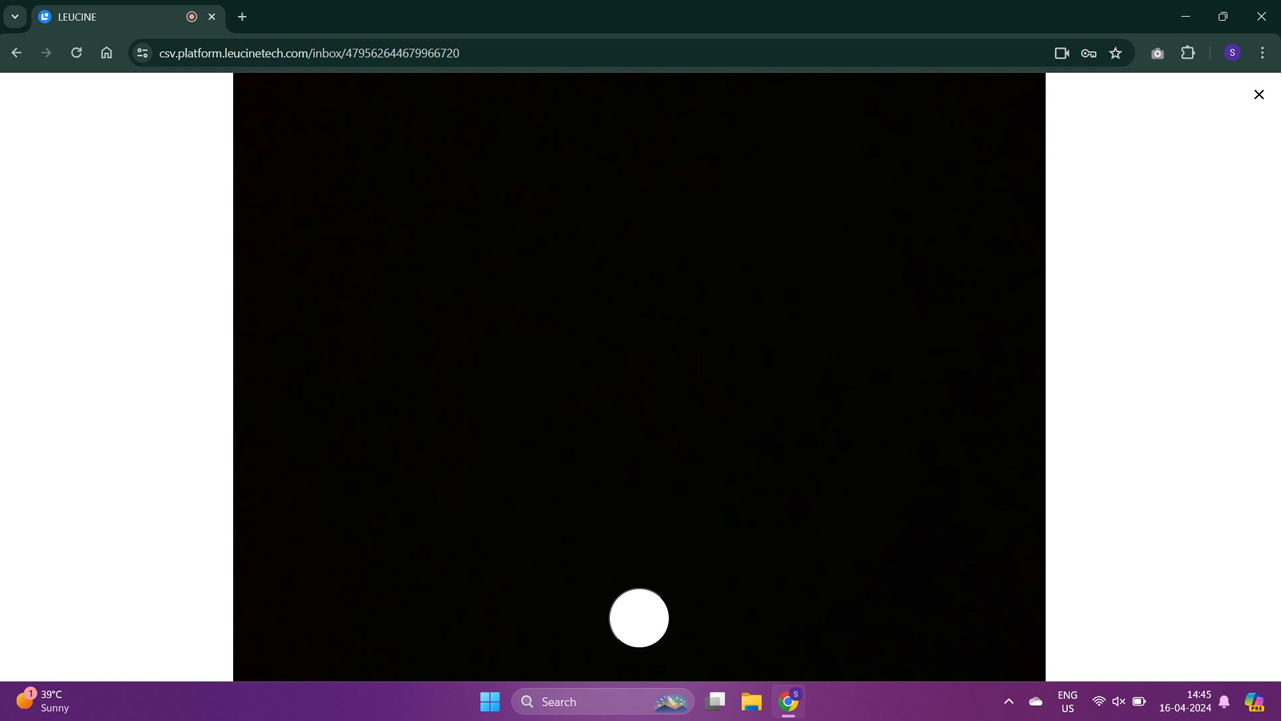Screen dimensions: 1282x721
Task: Close the camera overlay with X
Action: click(1258, 95)
